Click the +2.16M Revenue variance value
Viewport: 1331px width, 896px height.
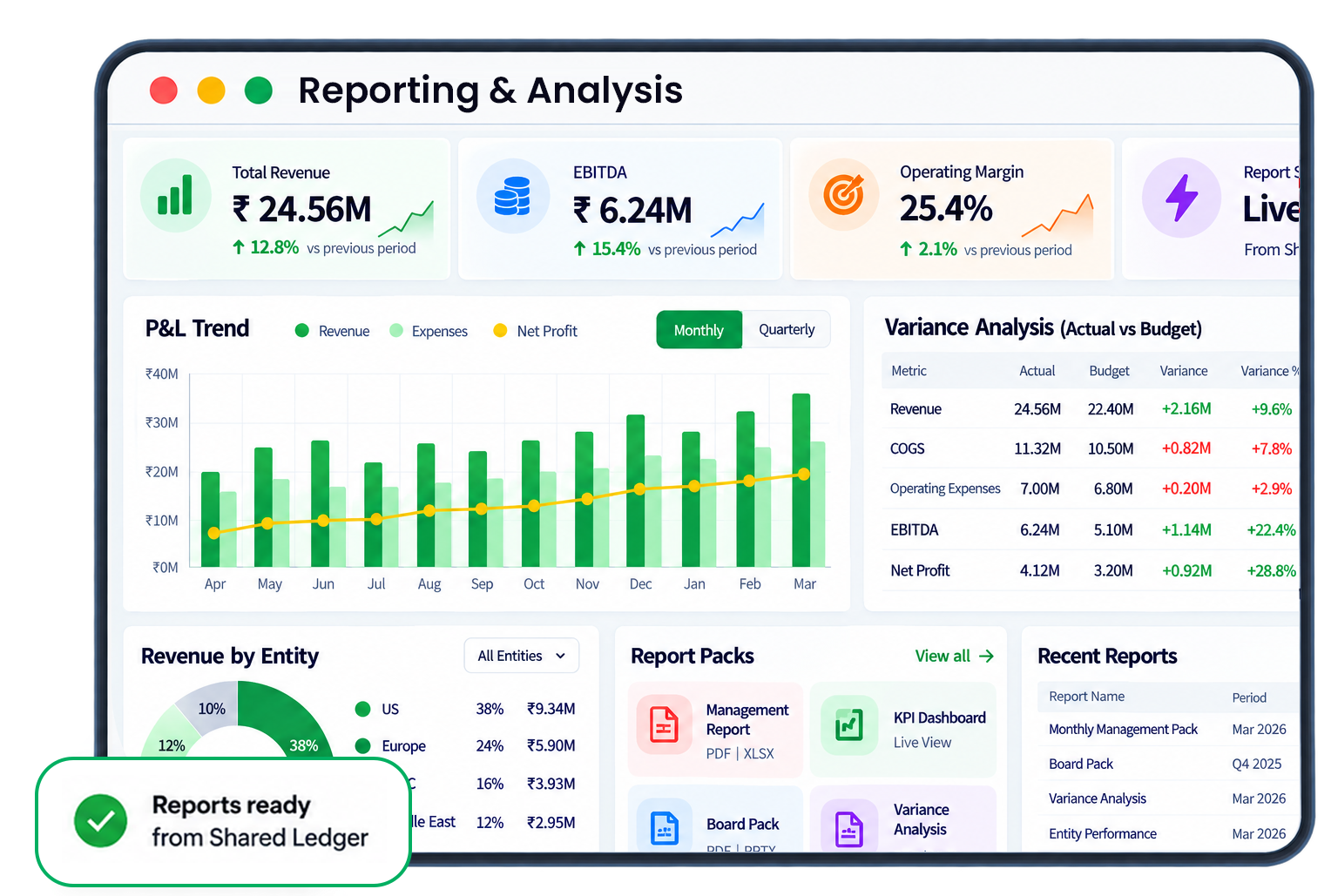point(1186,409)
